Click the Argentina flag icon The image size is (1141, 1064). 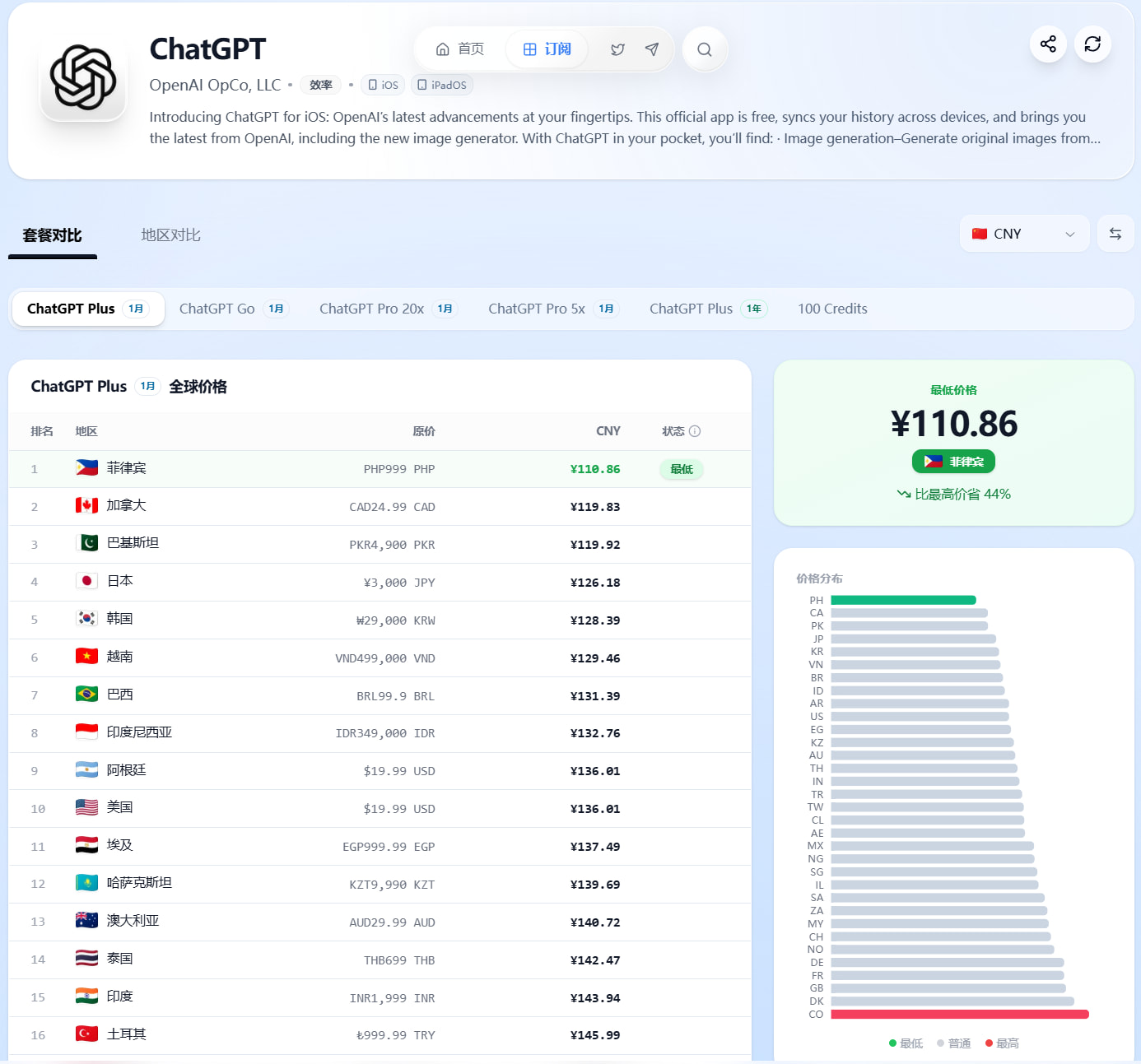pyautogui.click(x=86, y=770)
